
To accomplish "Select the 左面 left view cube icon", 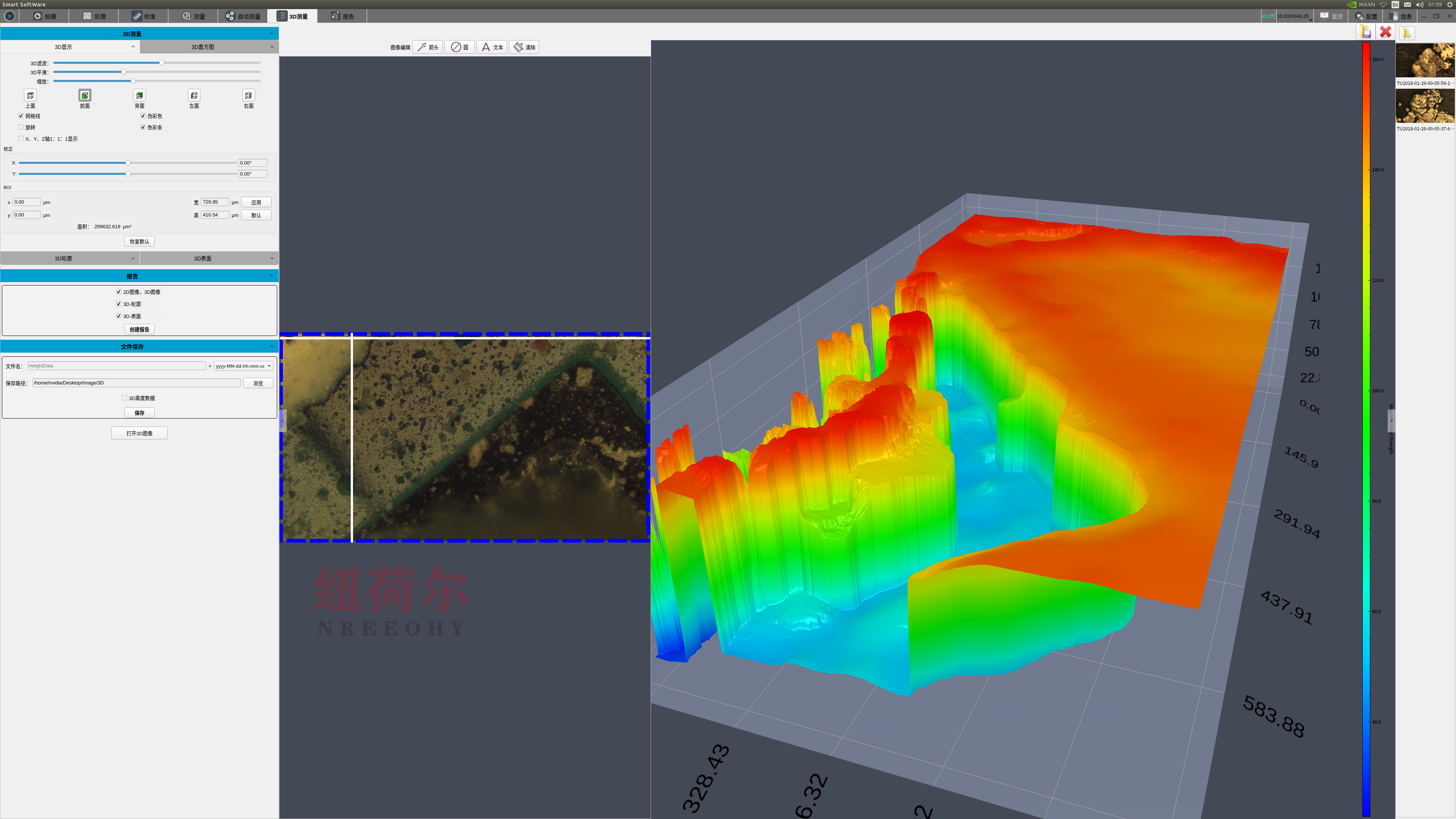I will tap(194, 96).
